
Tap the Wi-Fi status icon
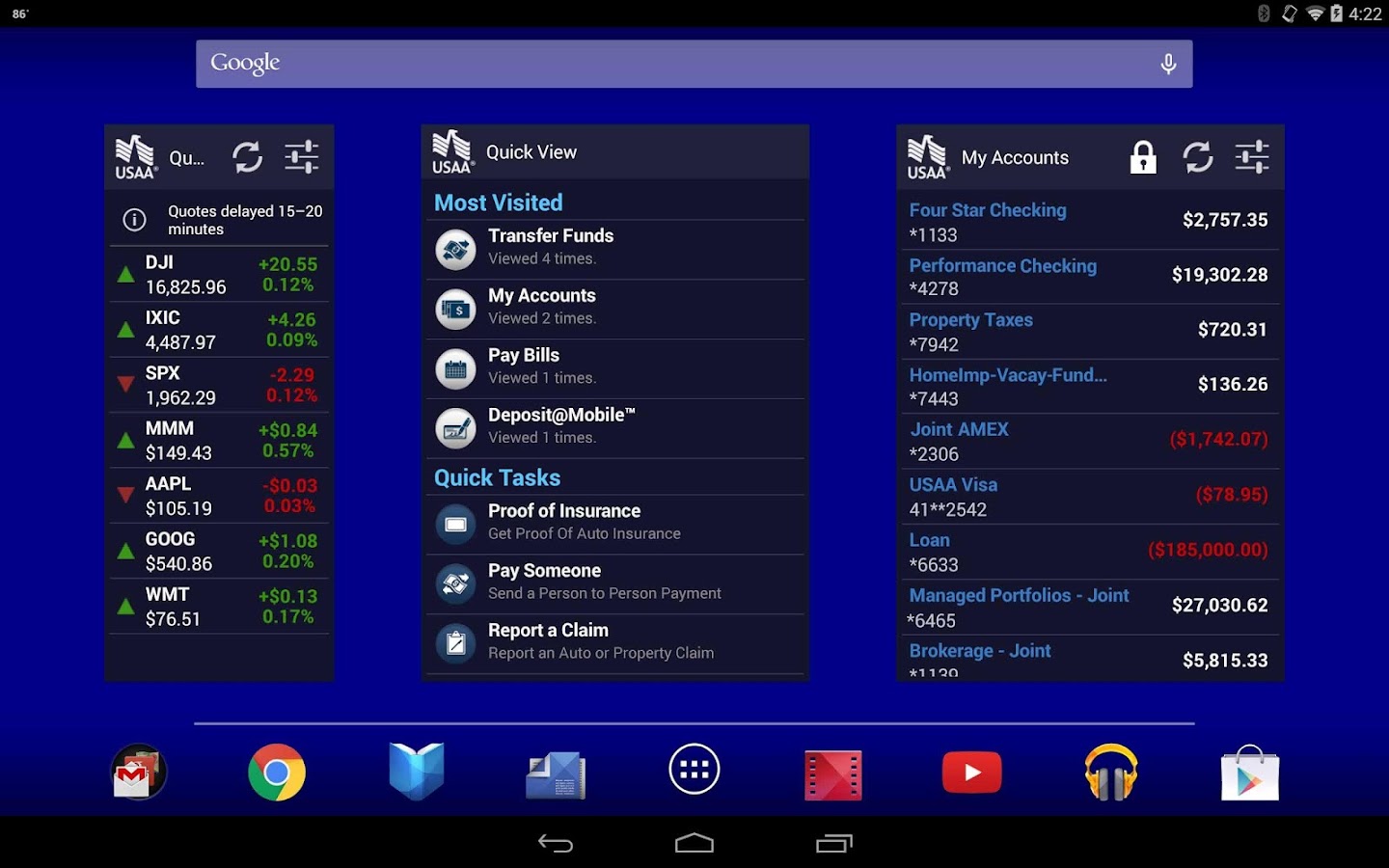(1314, 14)
